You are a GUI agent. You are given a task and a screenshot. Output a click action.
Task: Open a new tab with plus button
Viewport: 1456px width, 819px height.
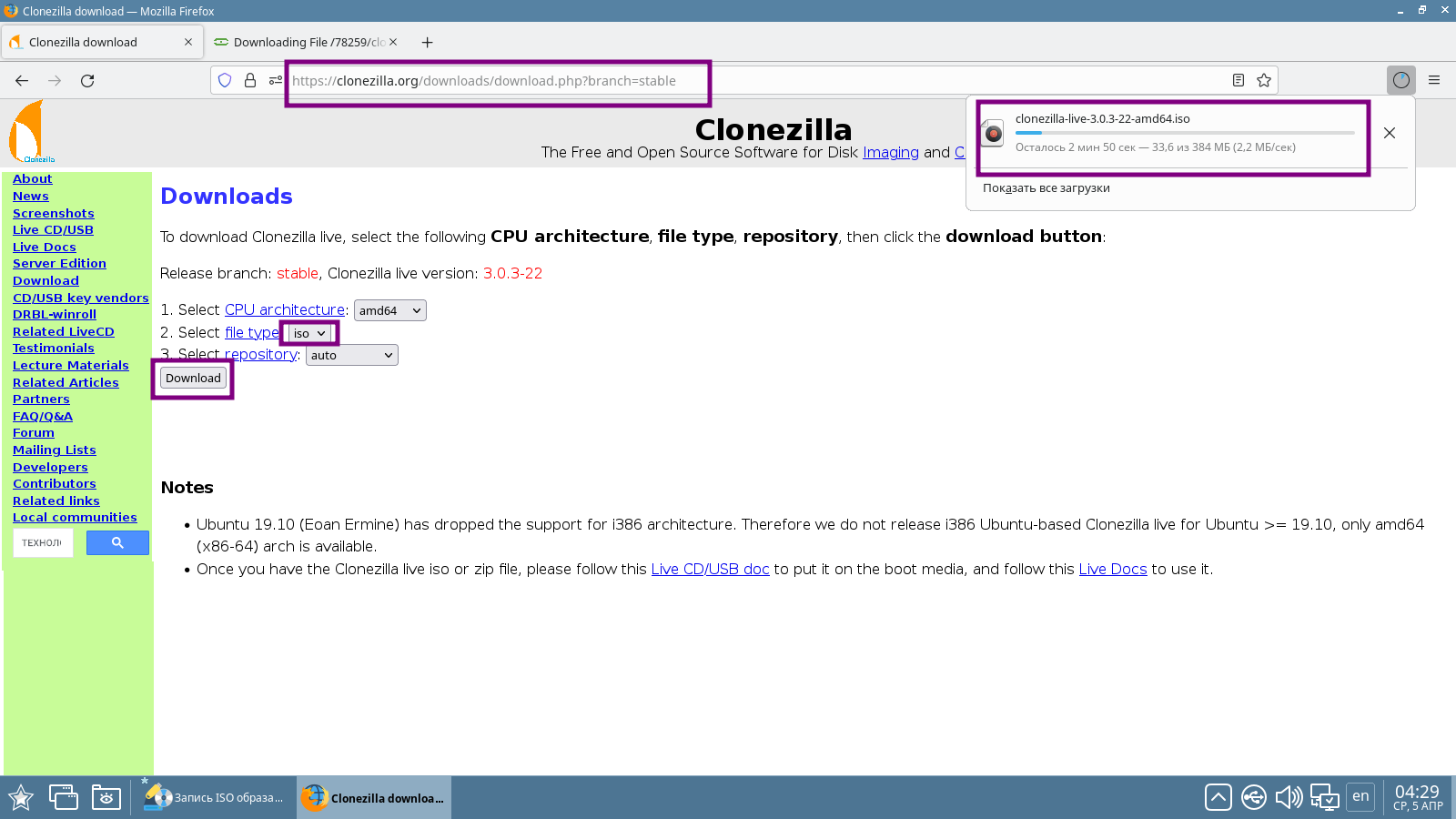pos(427,42)
